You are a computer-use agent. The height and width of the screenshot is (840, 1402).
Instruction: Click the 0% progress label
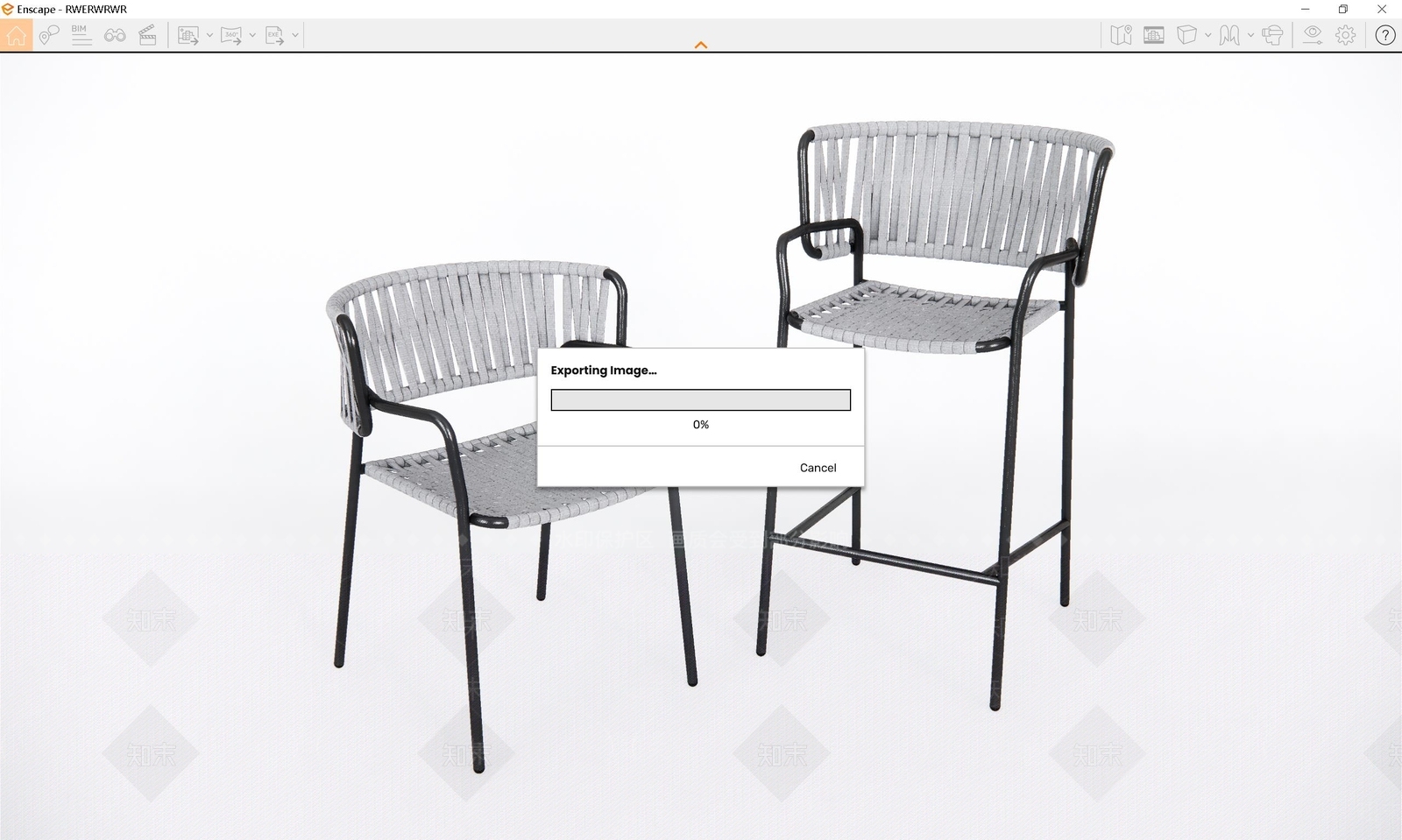coord(701,425)
